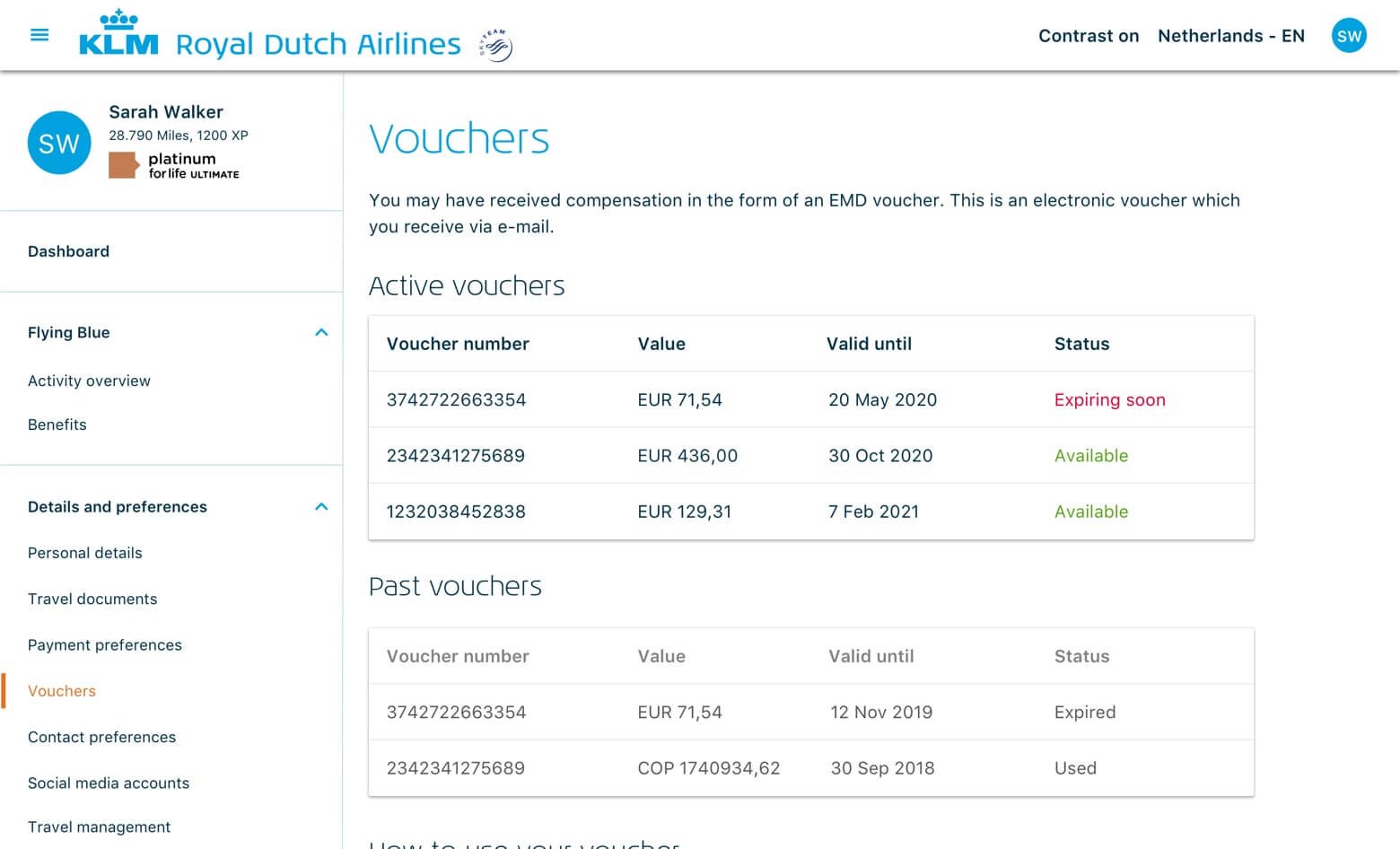Click the KLM crown logo
This screenshot has height=849, width=1400.
(x=118, y=35)
